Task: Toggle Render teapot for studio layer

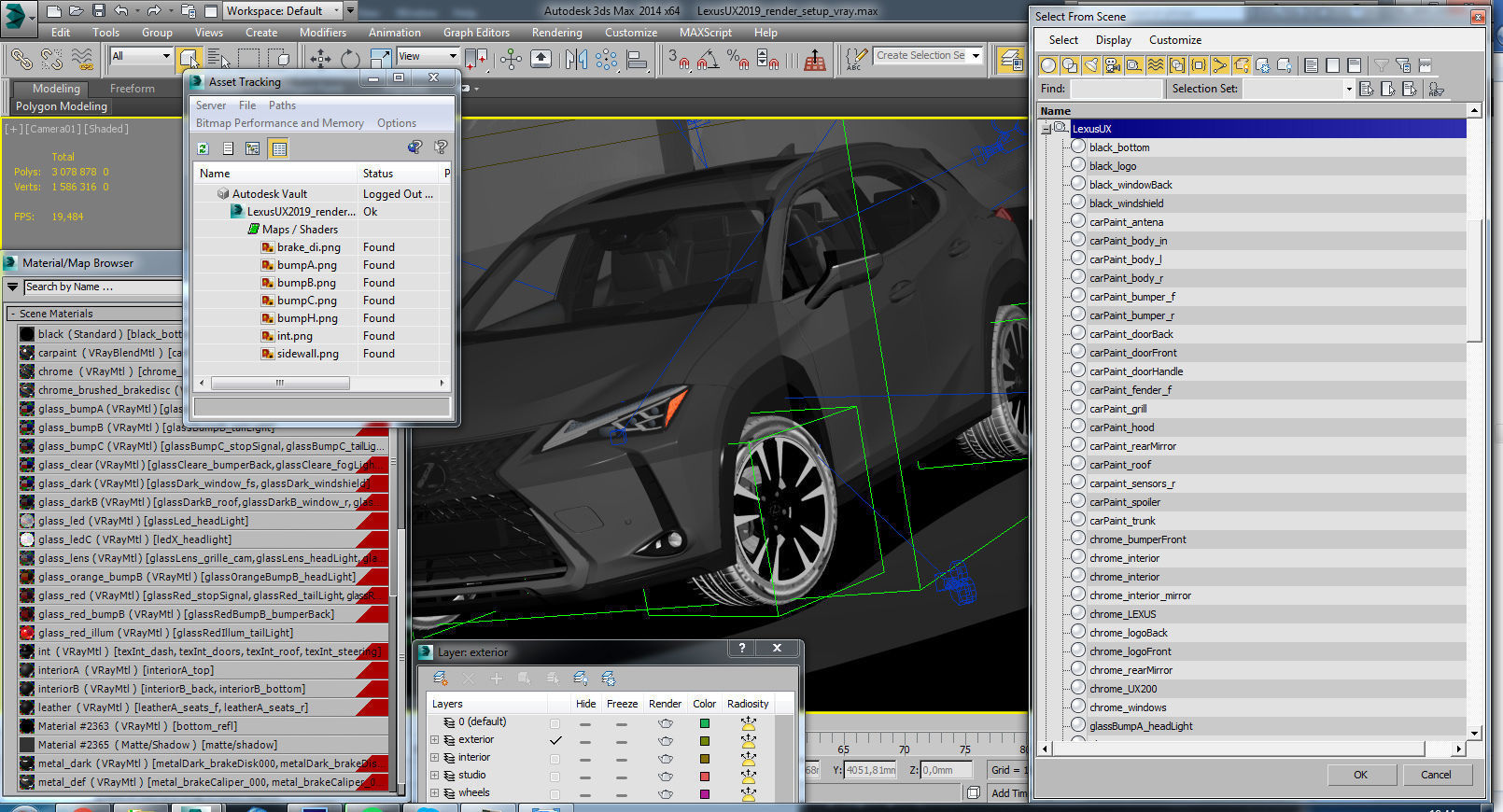Action: pos(666,777)
